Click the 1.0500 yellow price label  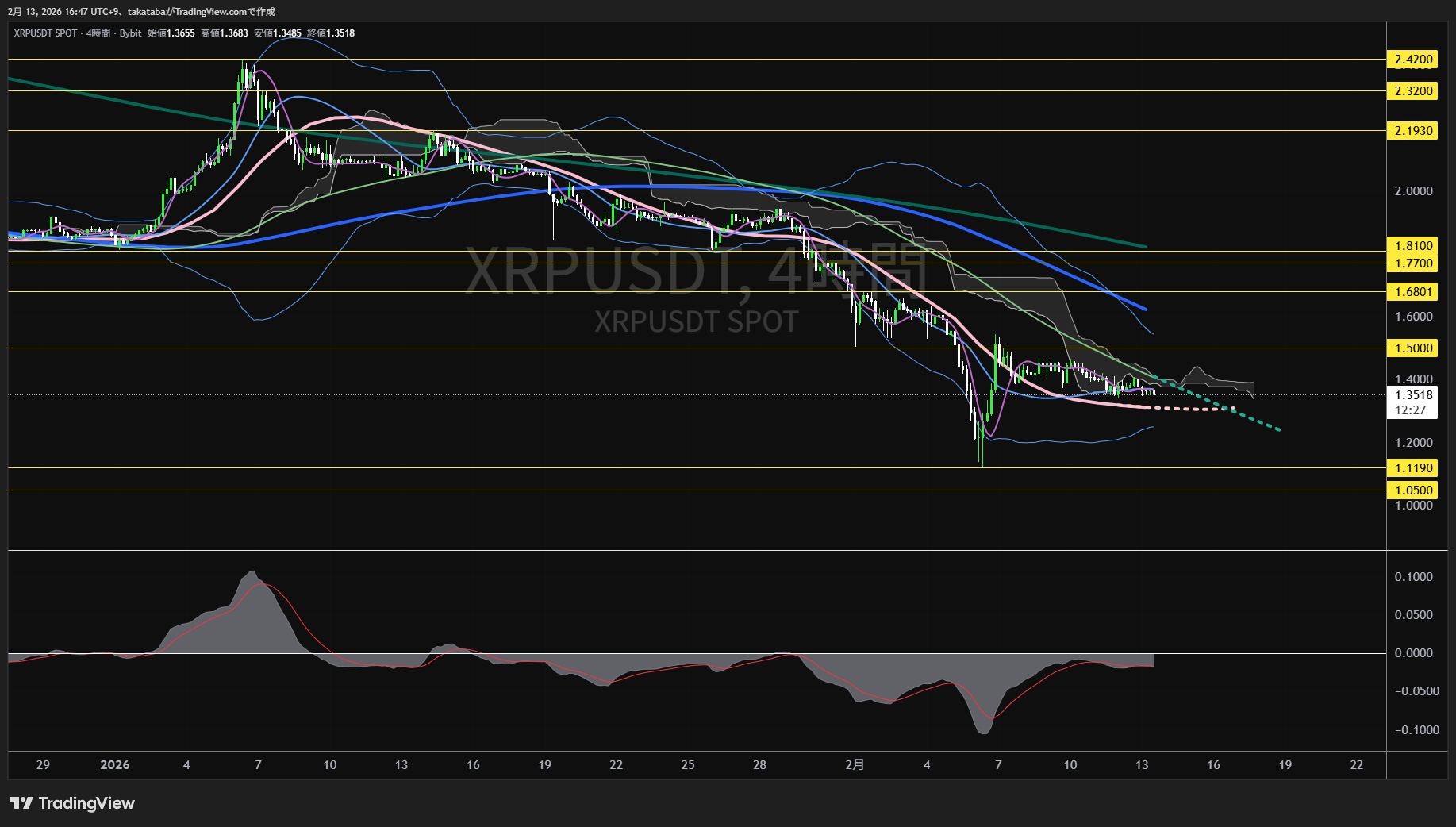pos(1413,490)
